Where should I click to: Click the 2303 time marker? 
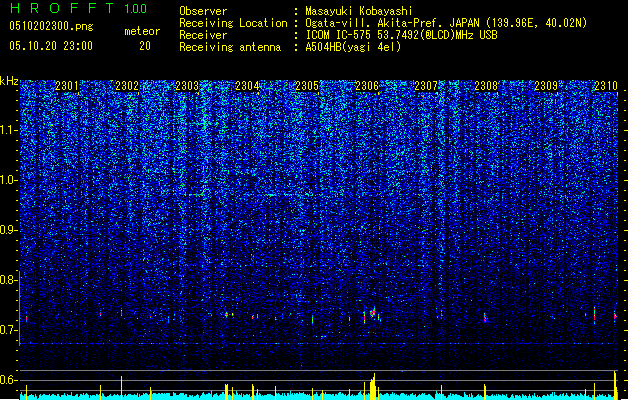(x=187, y=86)
